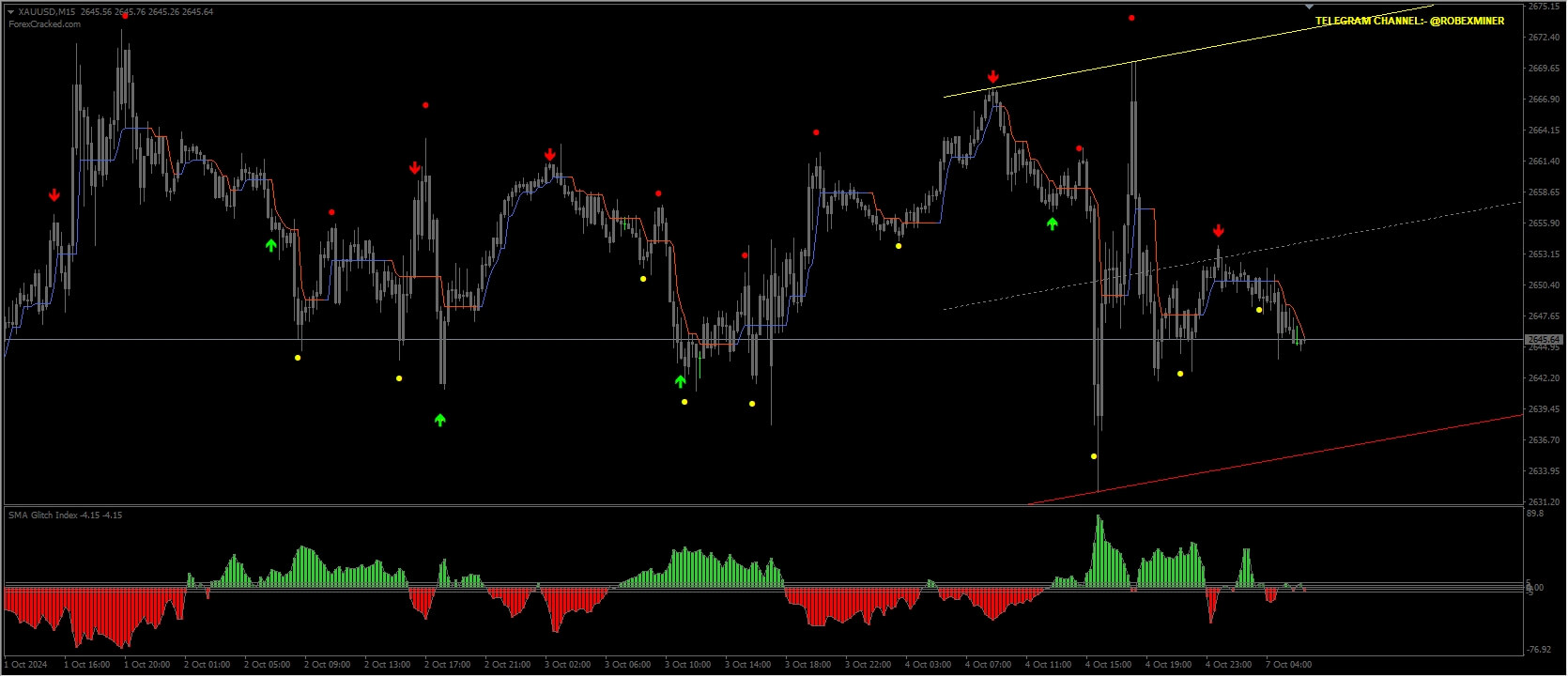Click the ForexCracked.com label
This screenshot has height=677, width=1568.
point(44,24)
